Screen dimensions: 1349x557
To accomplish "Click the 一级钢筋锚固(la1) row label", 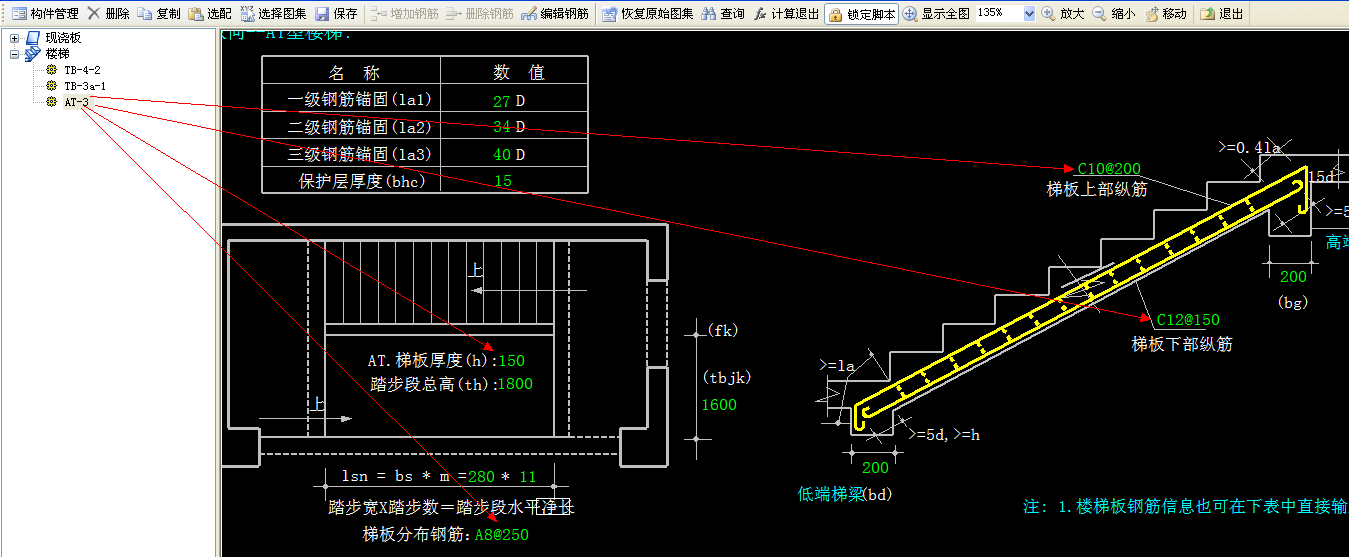I will 358,101.
